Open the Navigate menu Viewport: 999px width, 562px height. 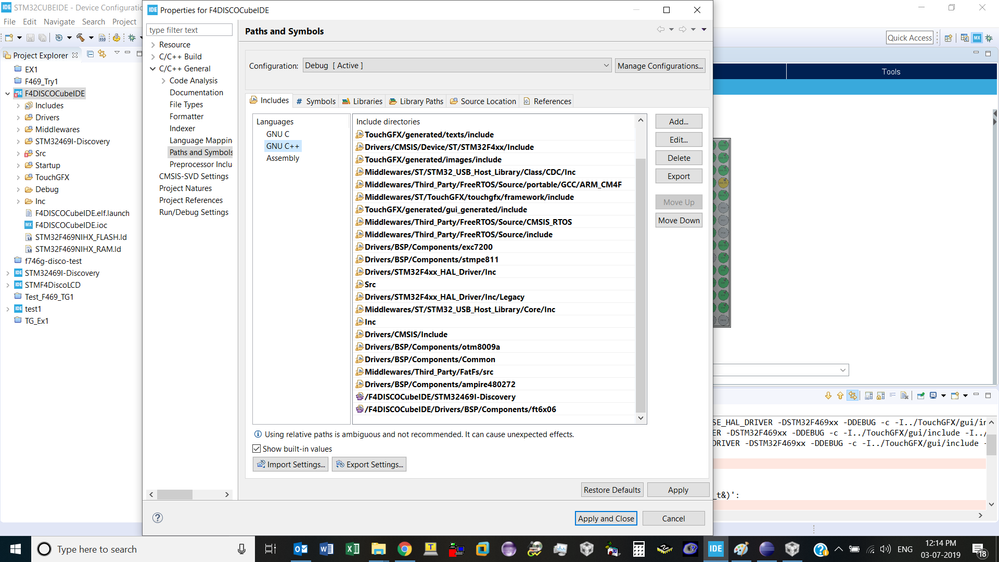59,22
